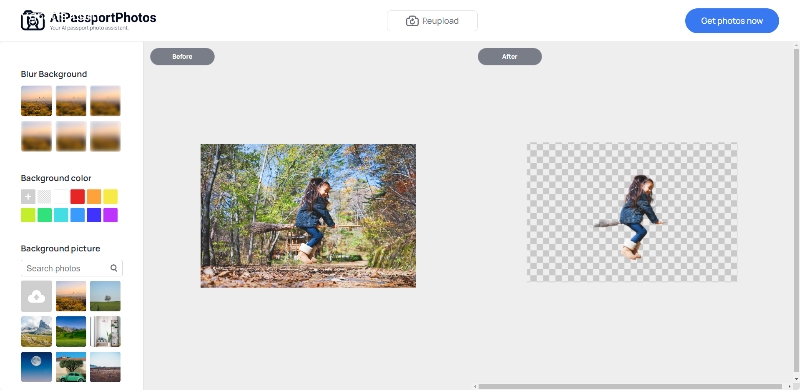
Task: Click the Reupload button
Action: [x=432, y=21]
